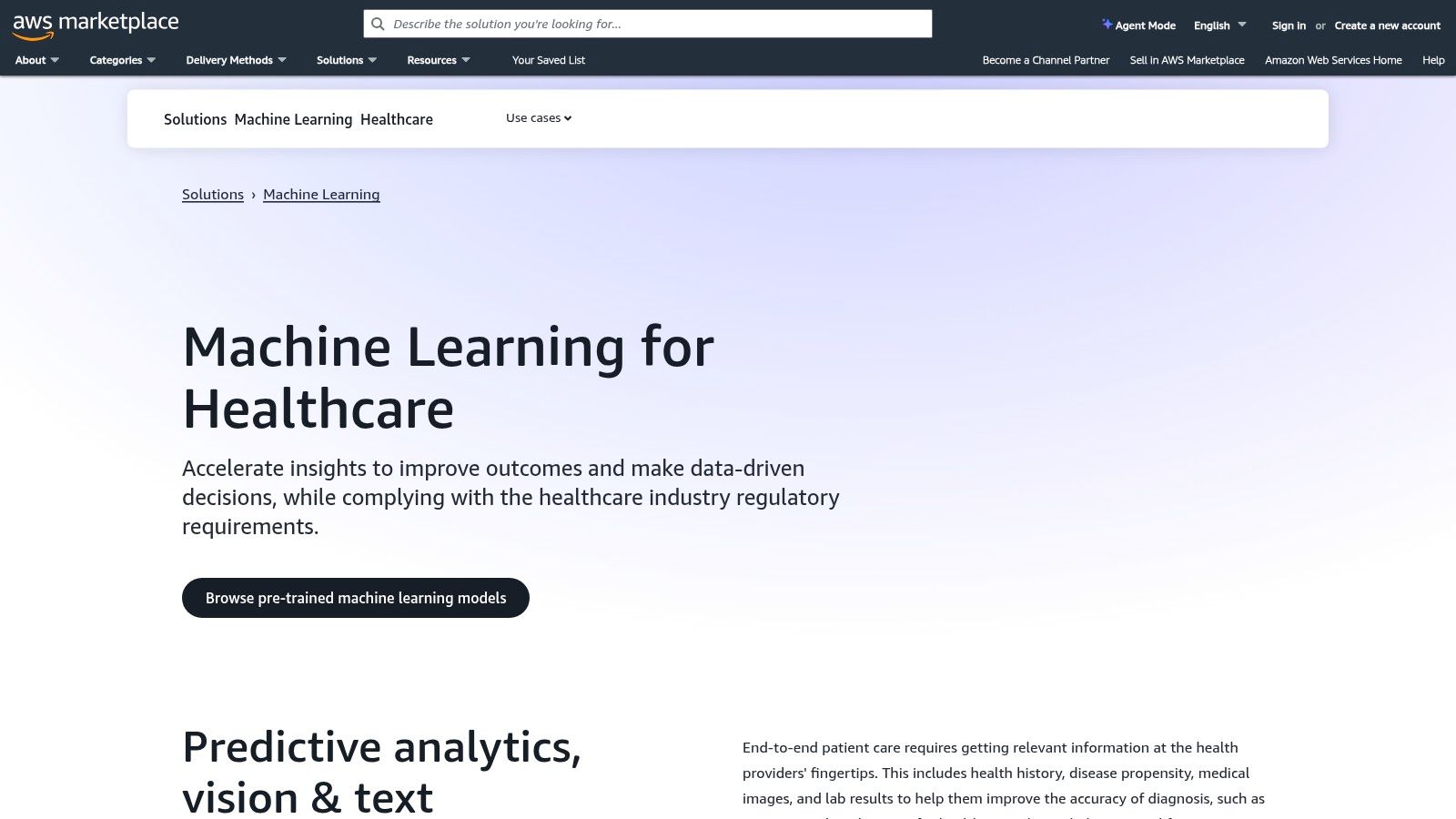The height and width of the screenshot is (819, 1456).
Task: Open Sell in AWS Marketplace
Action: click(1187, 60)
